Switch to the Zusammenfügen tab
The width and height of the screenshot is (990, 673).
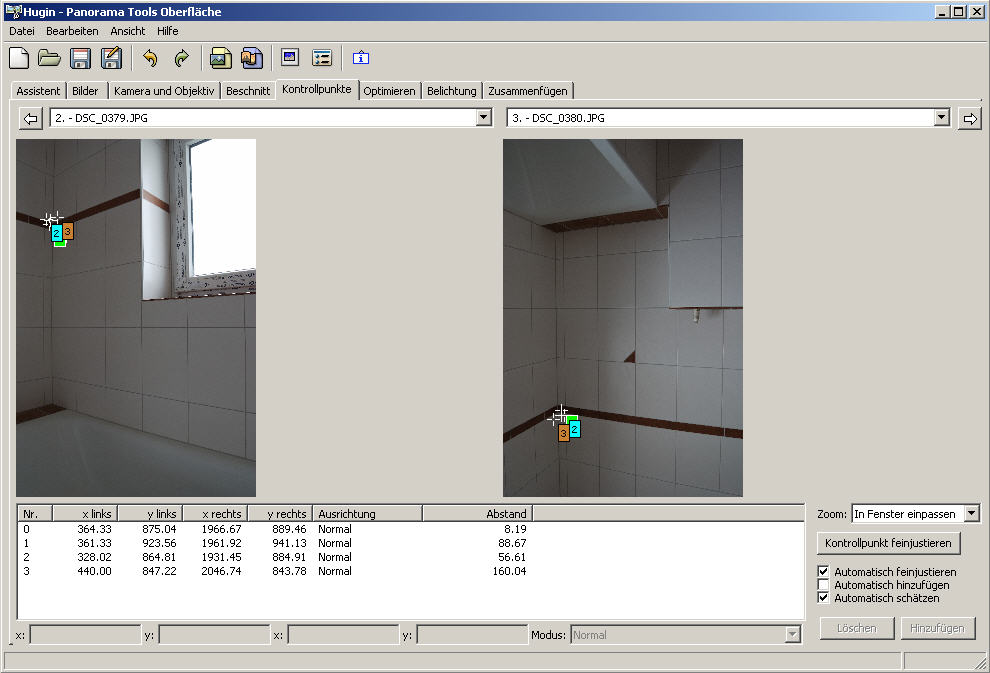[527, 91]
